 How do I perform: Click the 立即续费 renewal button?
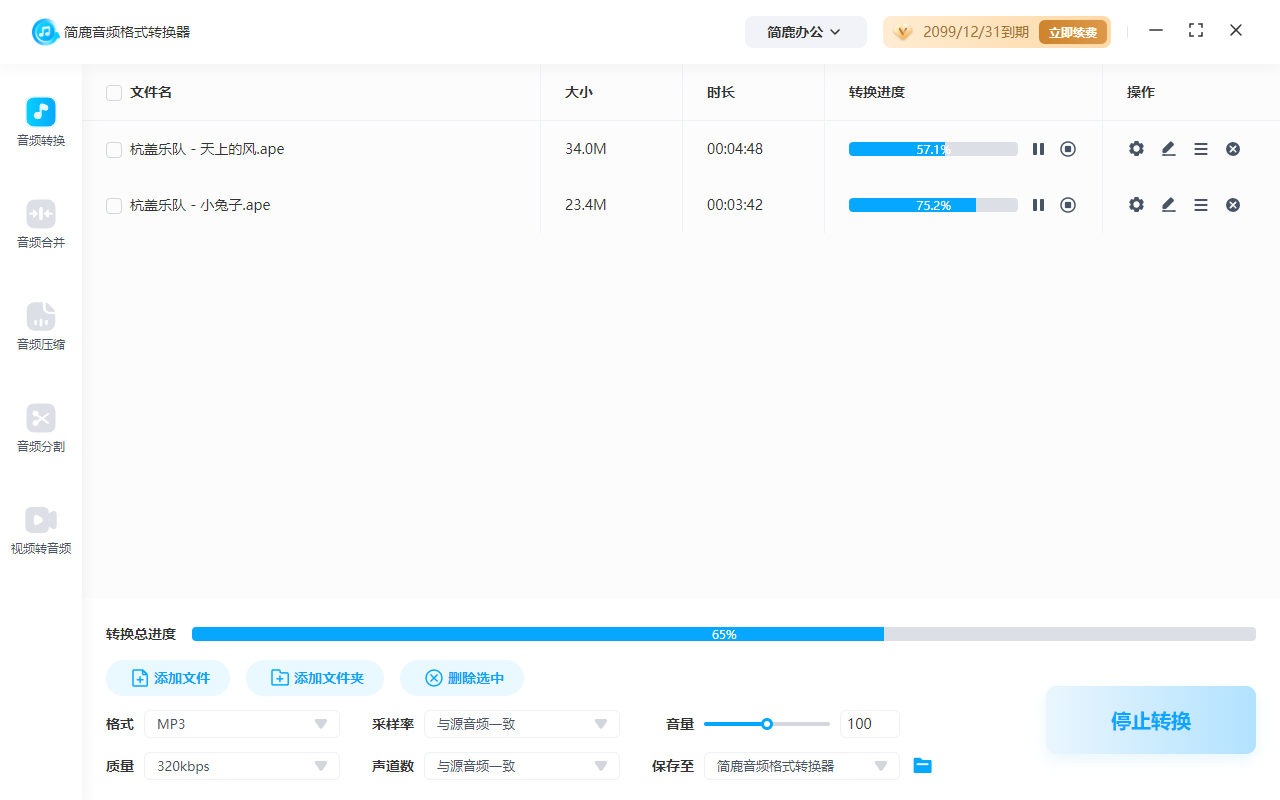[1072, 31]
